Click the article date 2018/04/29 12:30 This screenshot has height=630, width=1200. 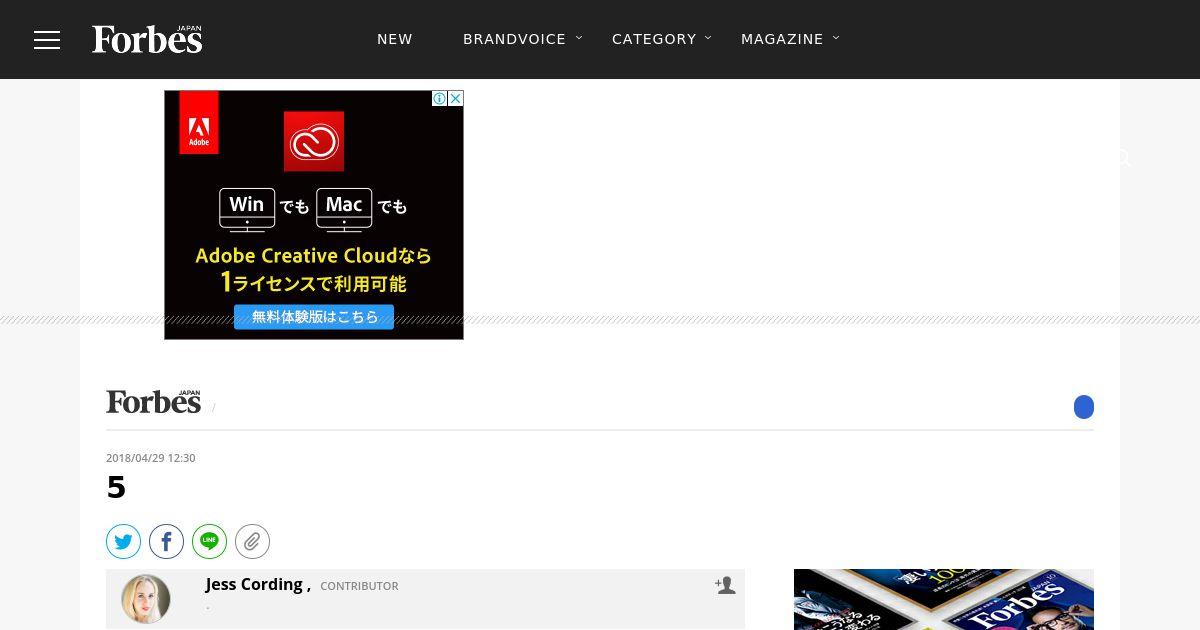[151, 458]
